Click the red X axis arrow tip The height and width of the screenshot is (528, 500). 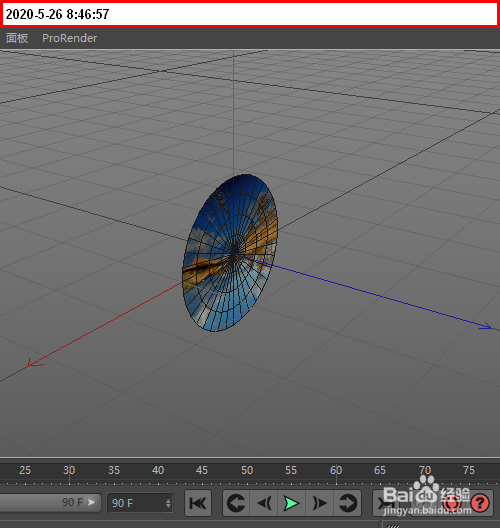pos(34,363)
